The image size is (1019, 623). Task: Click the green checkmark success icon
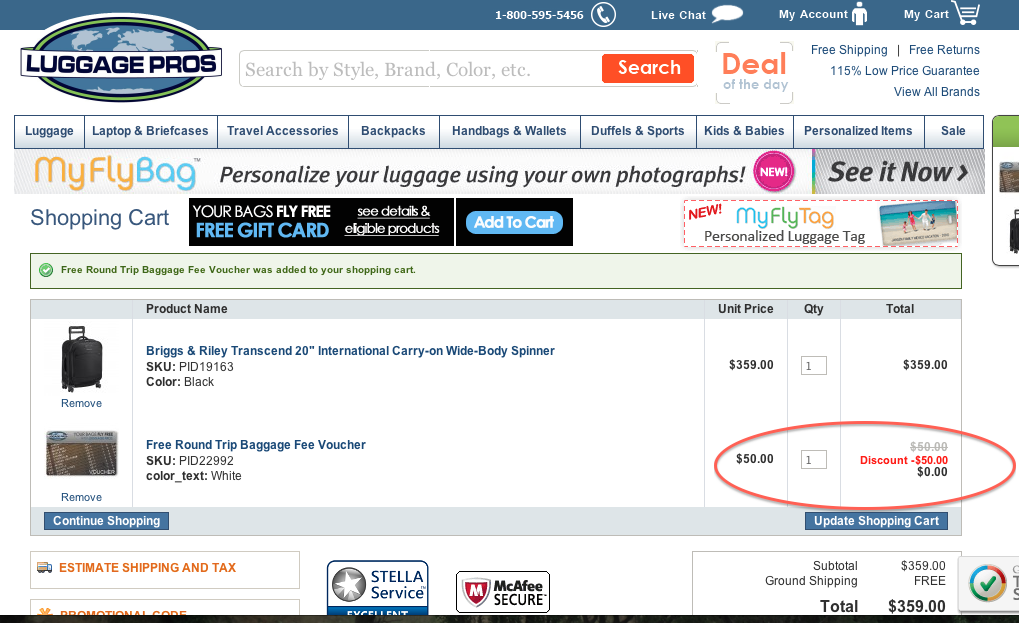click(46, 270)
